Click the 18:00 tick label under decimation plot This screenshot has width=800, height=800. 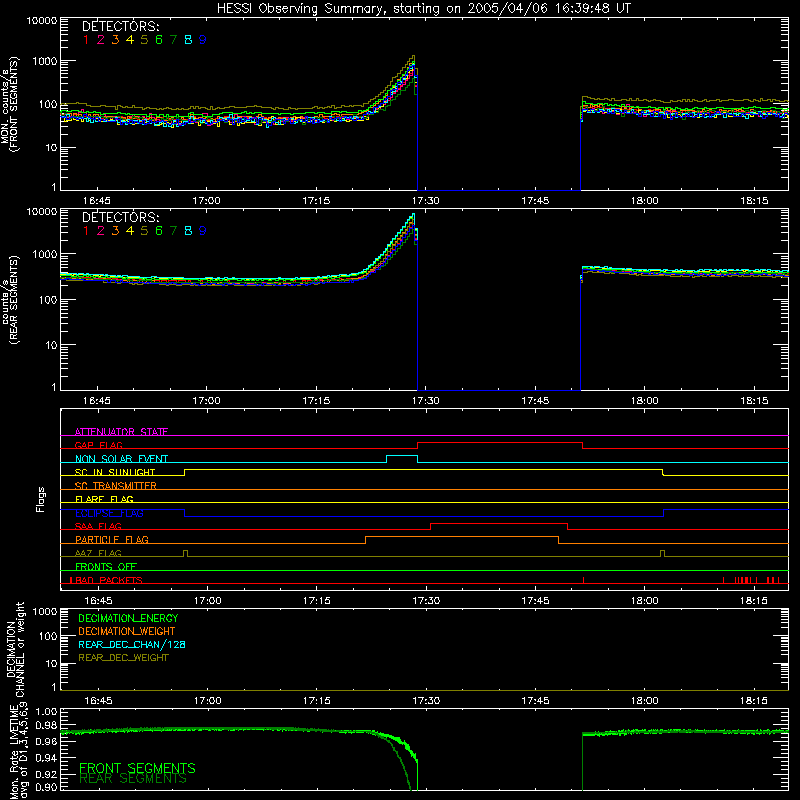(x=644, y=701)
